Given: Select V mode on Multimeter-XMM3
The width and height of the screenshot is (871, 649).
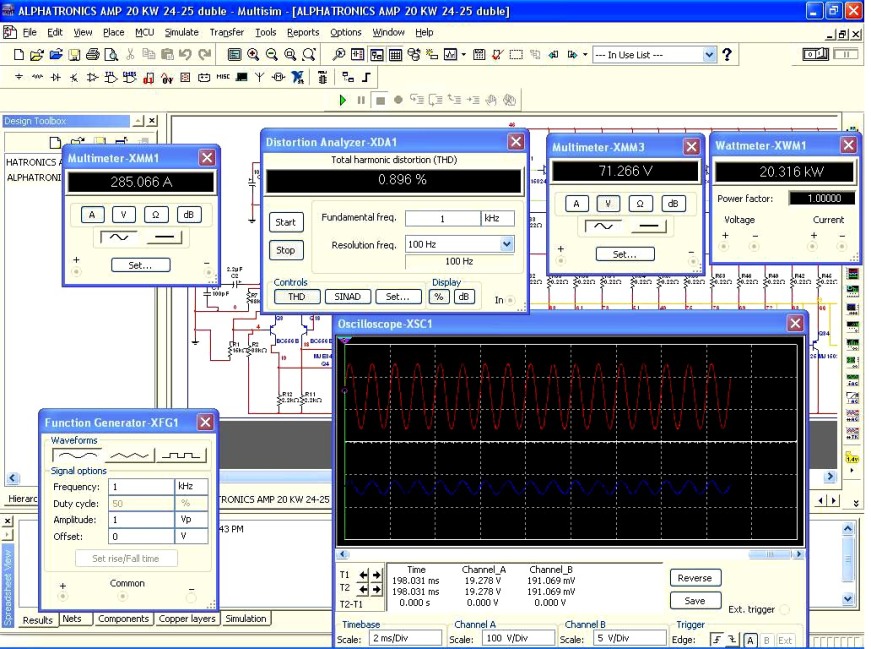Looking at the screenshot, I should pos(608,203).
